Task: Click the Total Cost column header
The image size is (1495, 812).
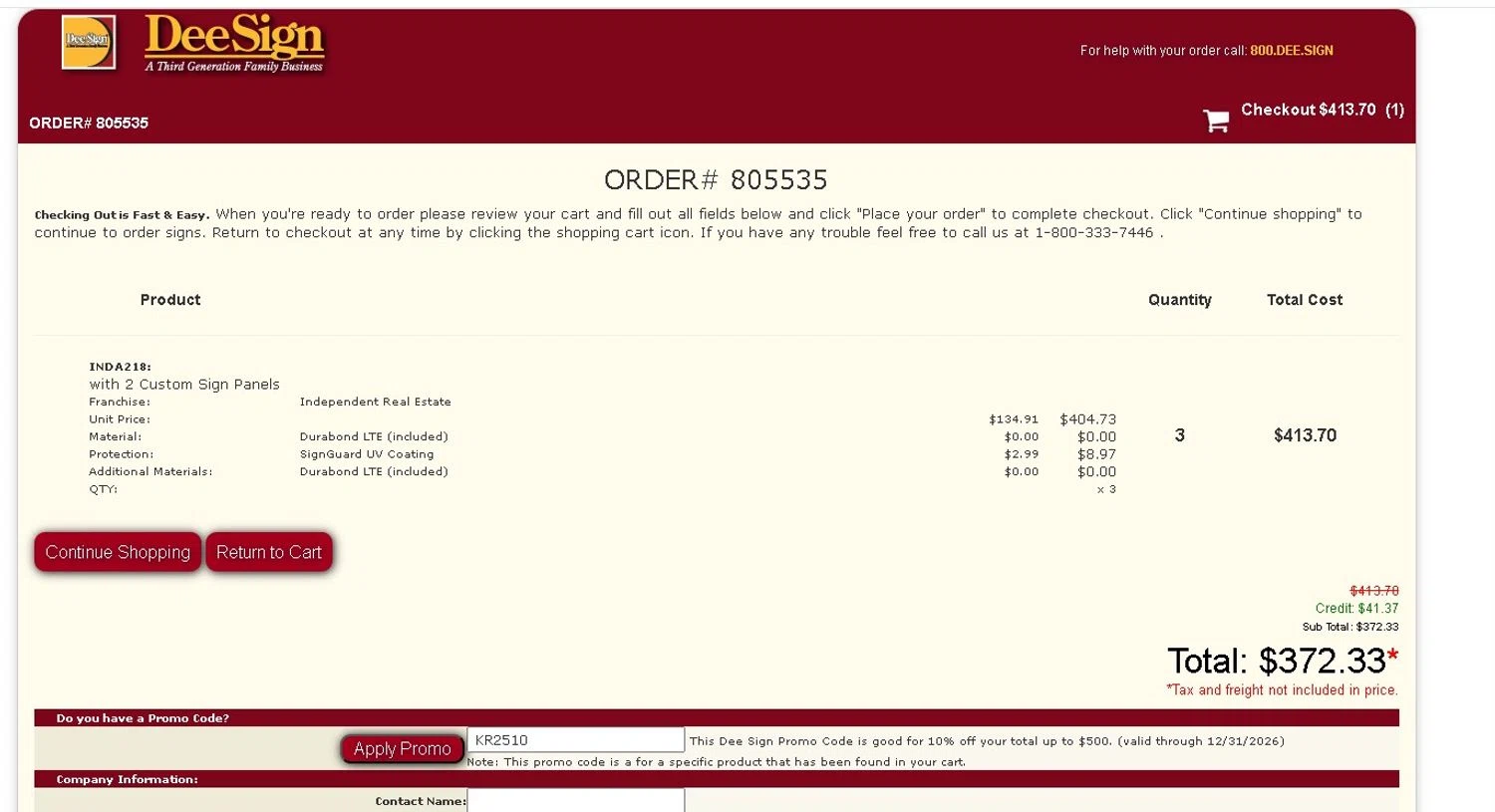Action: (x=1305, y=300)
